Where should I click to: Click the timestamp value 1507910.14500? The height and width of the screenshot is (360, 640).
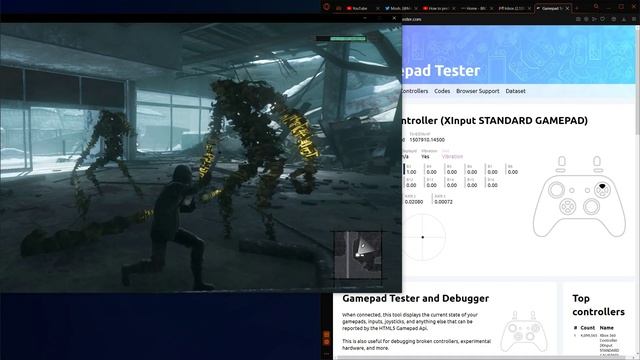tap(427, 140)
